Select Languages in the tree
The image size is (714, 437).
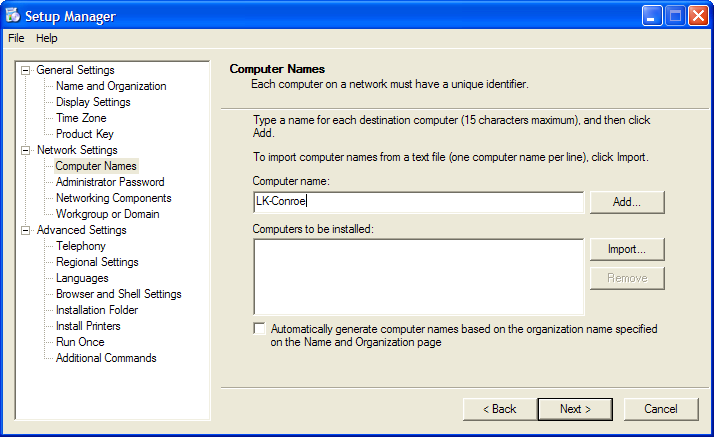point(82,278)
